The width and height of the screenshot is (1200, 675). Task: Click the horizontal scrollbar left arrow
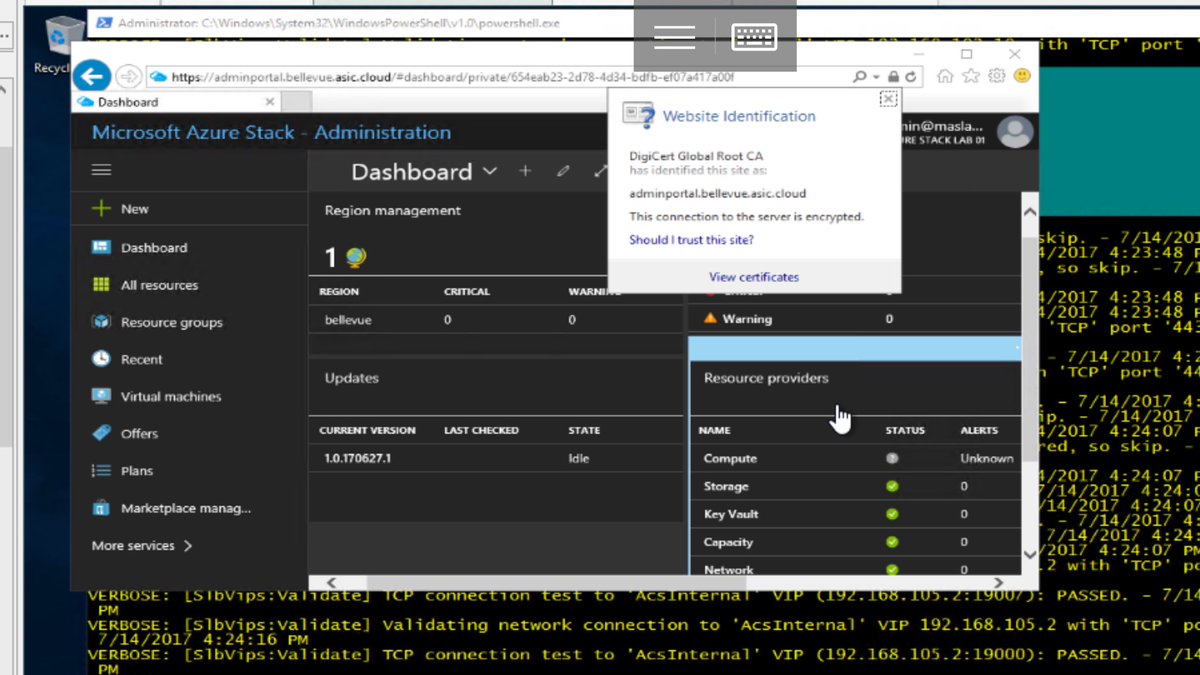332,582
